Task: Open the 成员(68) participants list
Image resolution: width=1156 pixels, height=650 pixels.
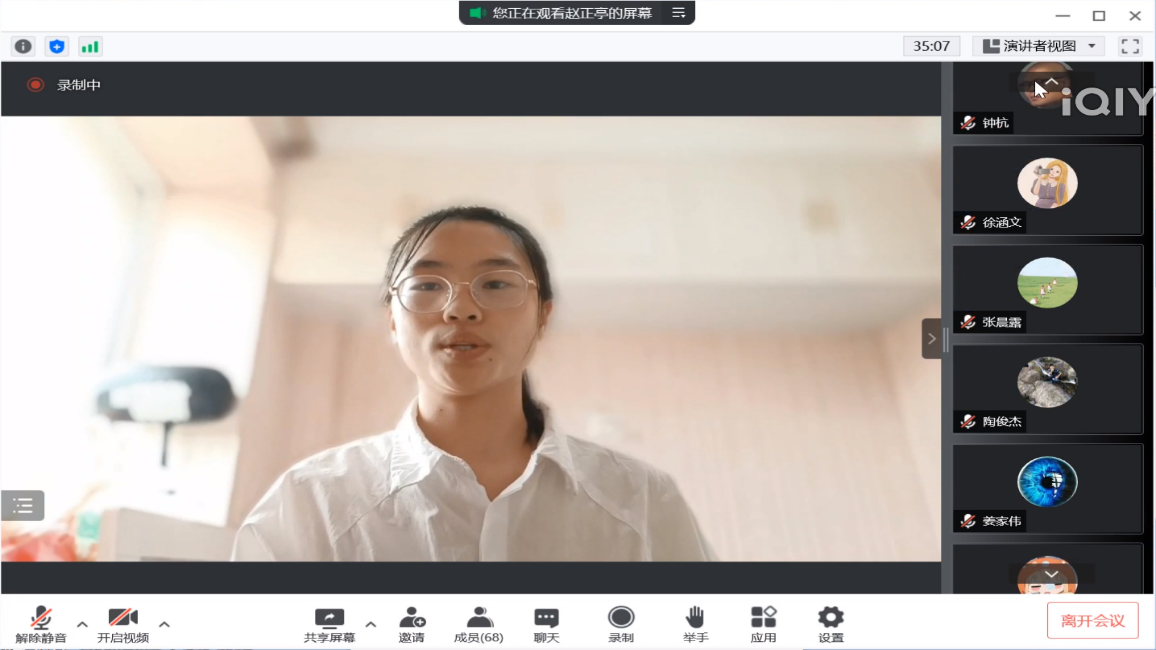Action: [x=479, y=623]
